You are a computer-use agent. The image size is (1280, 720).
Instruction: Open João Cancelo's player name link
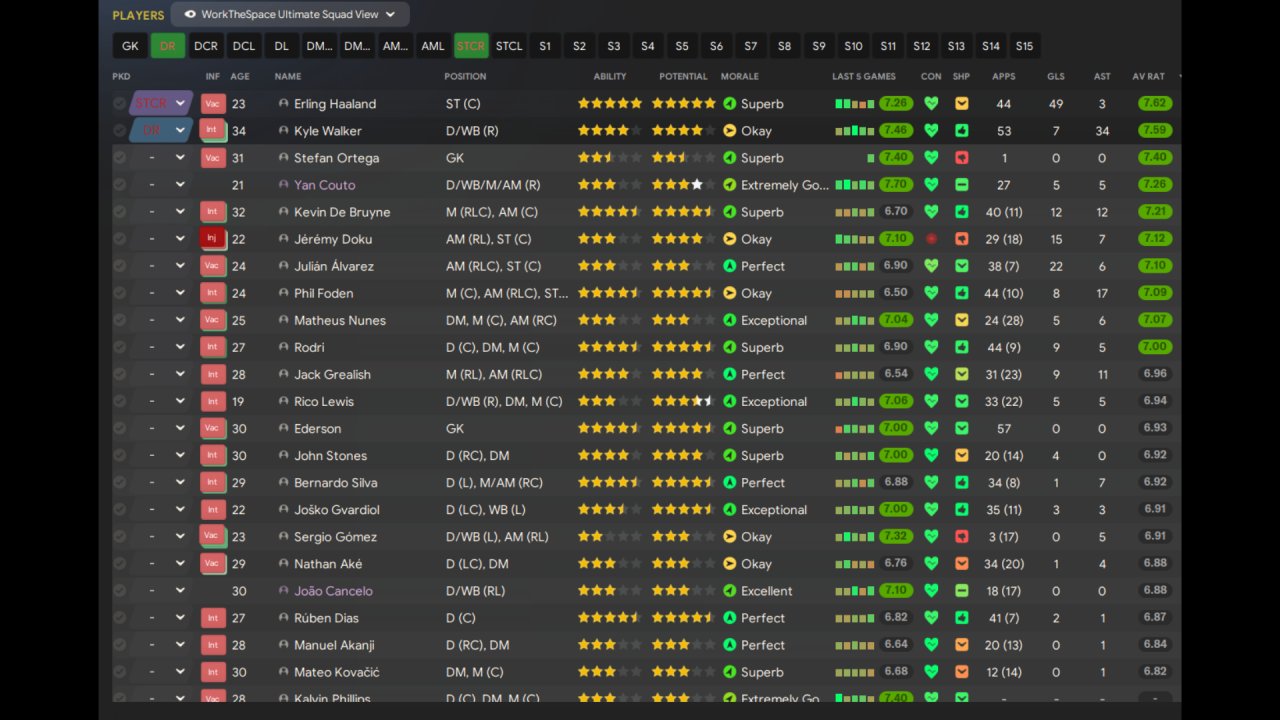[333, 591]
